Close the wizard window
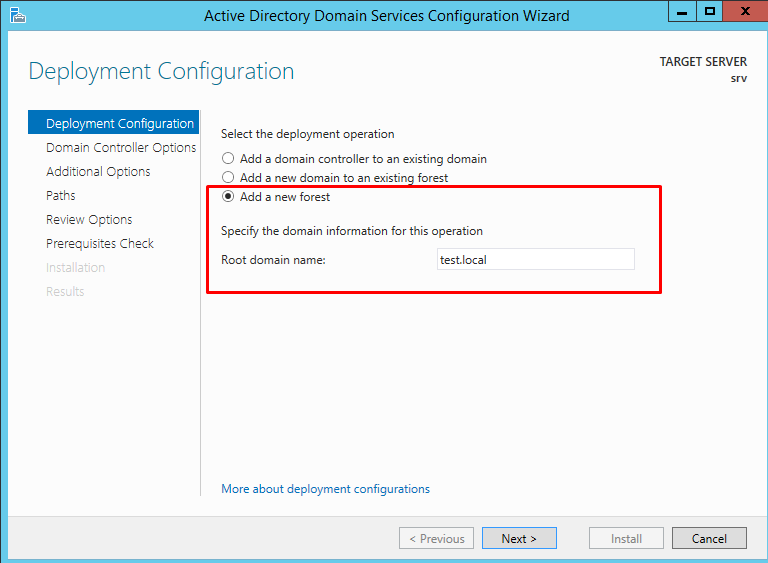 745,11
